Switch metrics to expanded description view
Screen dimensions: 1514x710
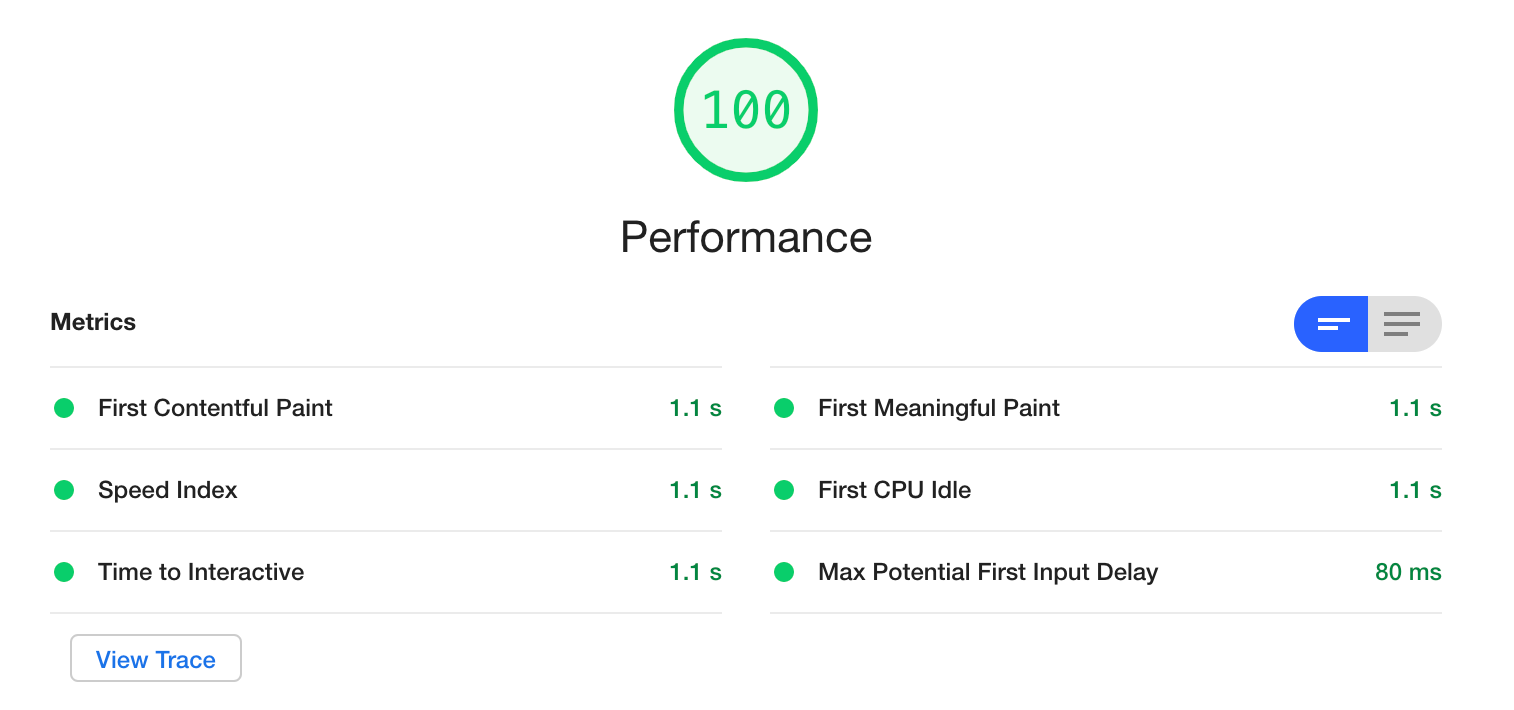(x=1403, y=324)
